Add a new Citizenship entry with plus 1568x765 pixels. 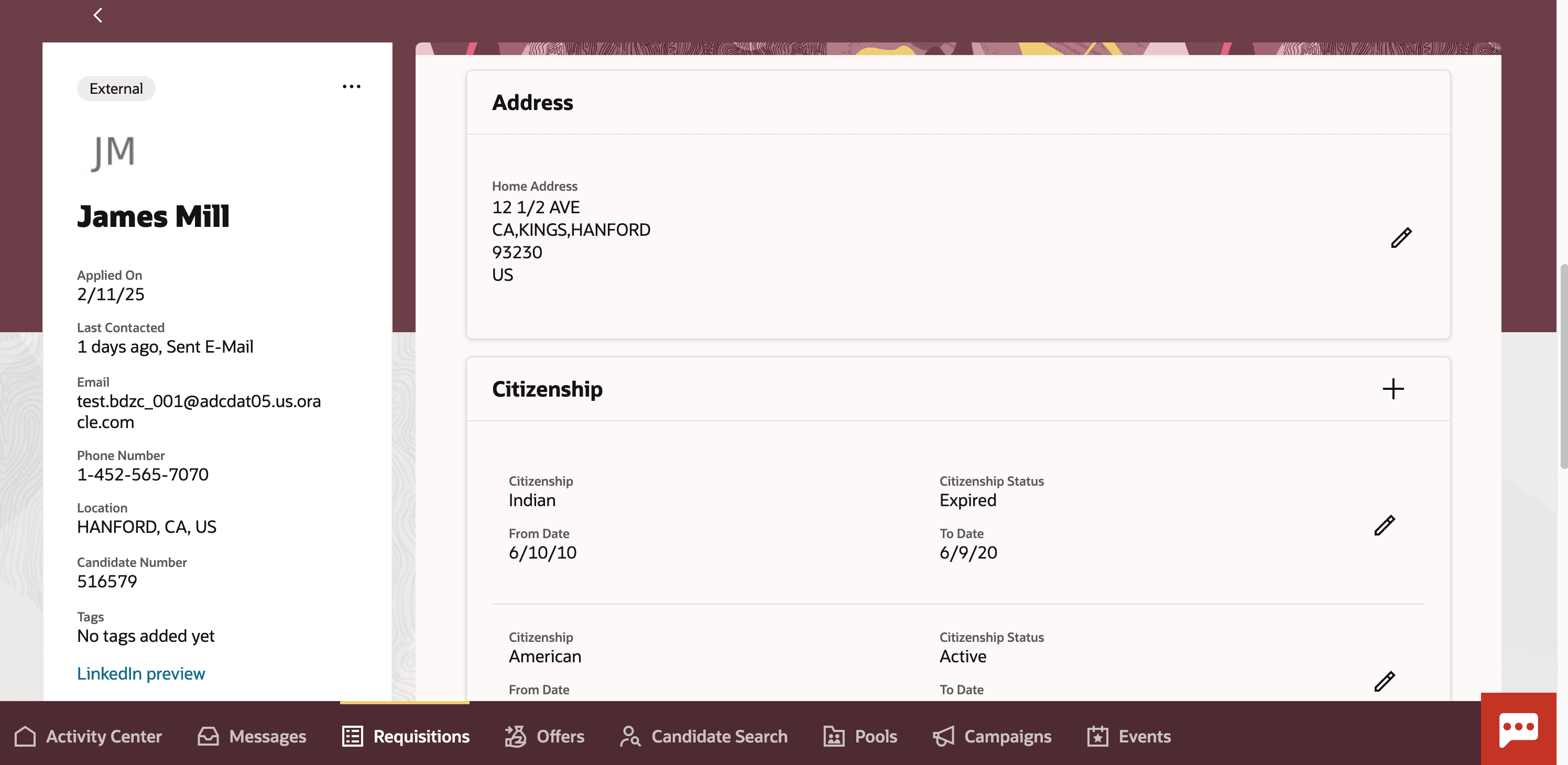(1392, 389)
